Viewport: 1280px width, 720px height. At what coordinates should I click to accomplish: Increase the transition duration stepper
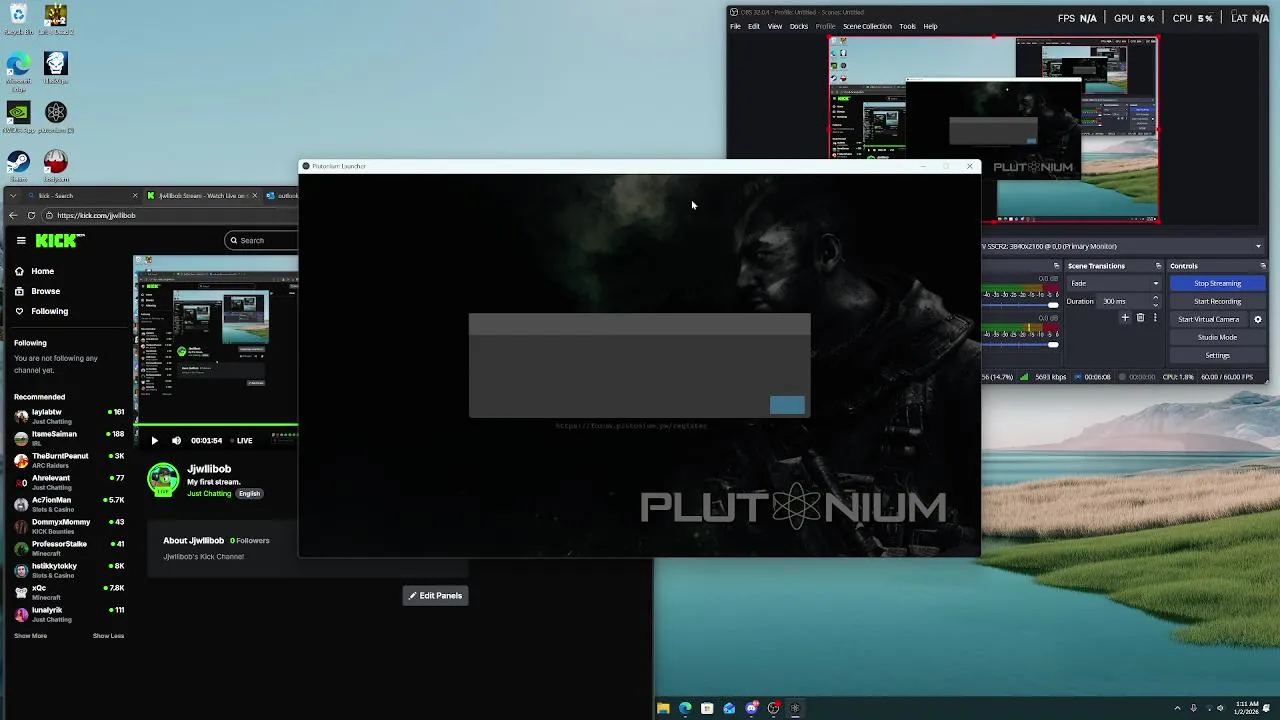point(1156,298)
